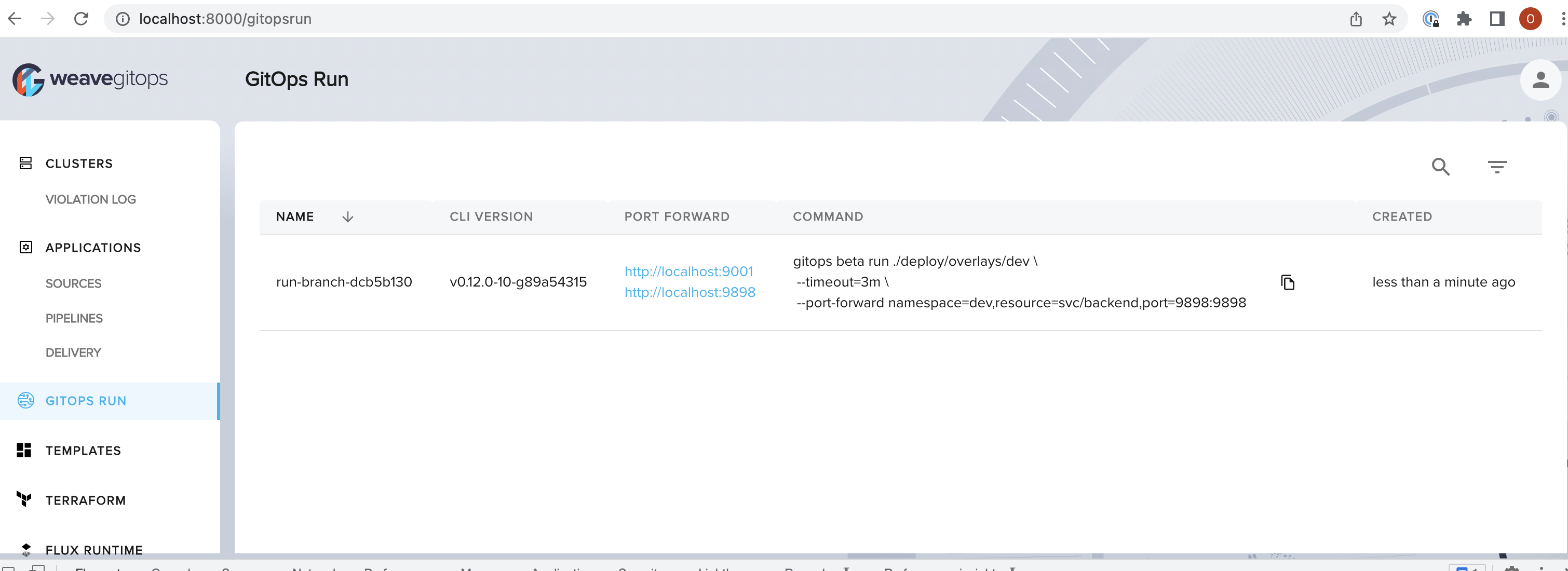
Task: Bookmark this page with star icon
Action: click(x=1388, y=19)
